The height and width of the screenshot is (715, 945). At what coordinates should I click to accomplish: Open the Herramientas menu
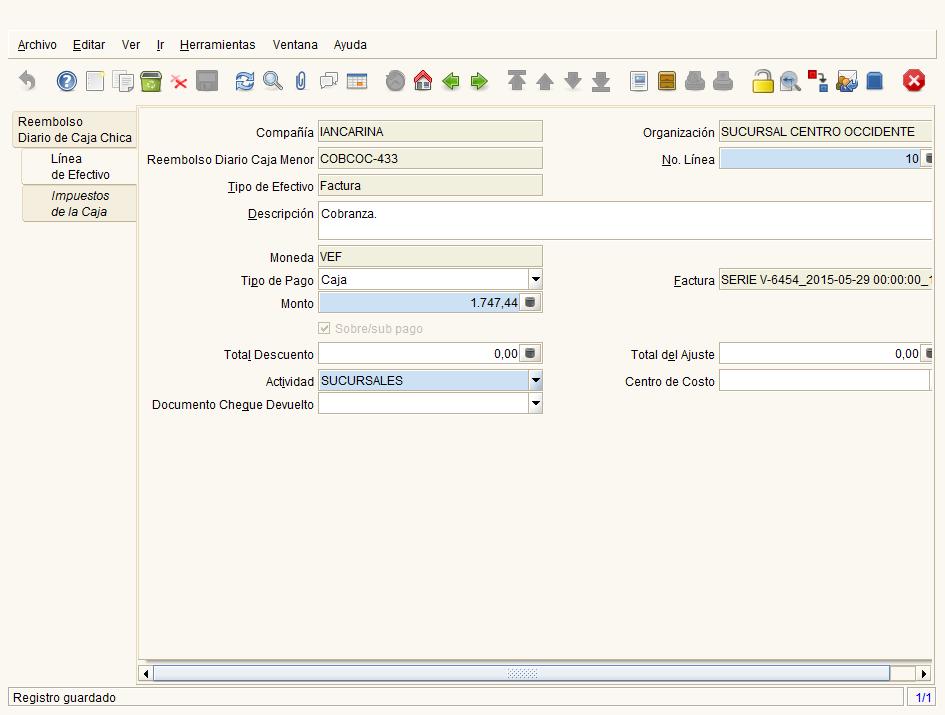coord(218,45)
